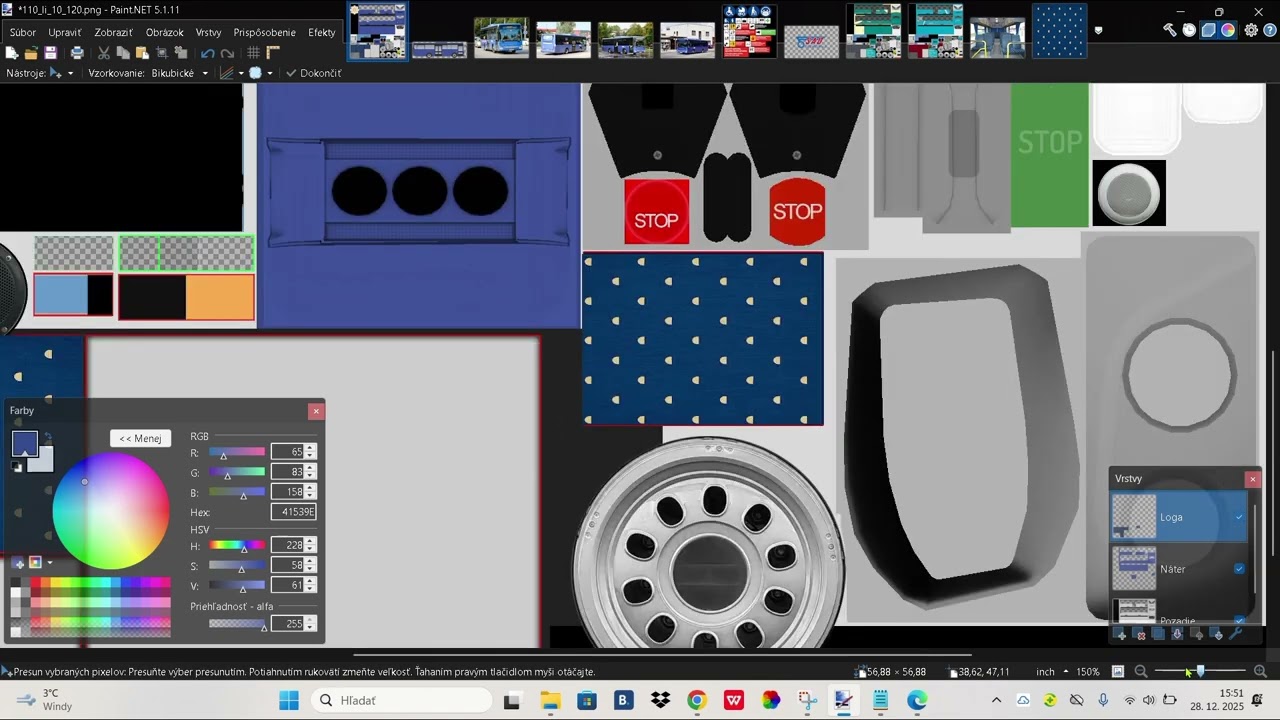Open the Settings gear icon
Screen dimensions: 1280x720
pos(1251,30)
